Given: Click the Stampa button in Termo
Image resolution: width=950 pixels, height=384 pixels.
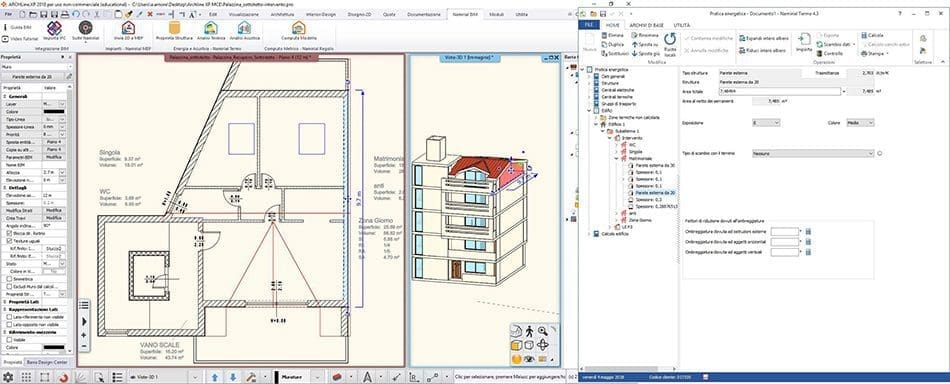Looking at the screenshot, I should pyautogui.click(x=874, y=53).
